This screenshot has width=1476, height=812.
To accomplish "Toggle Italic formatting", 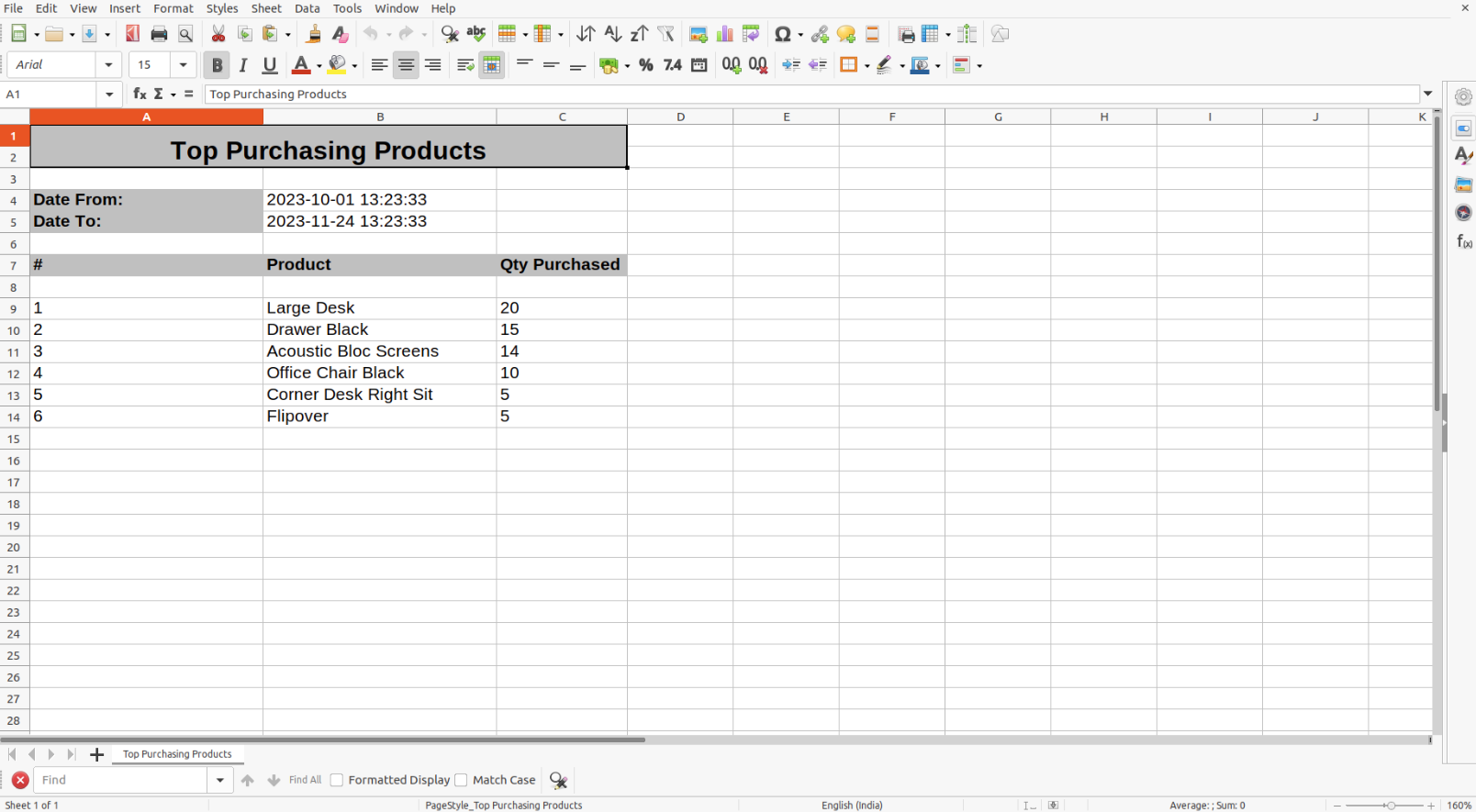I will pyautogui.click(x=243, y=65).
